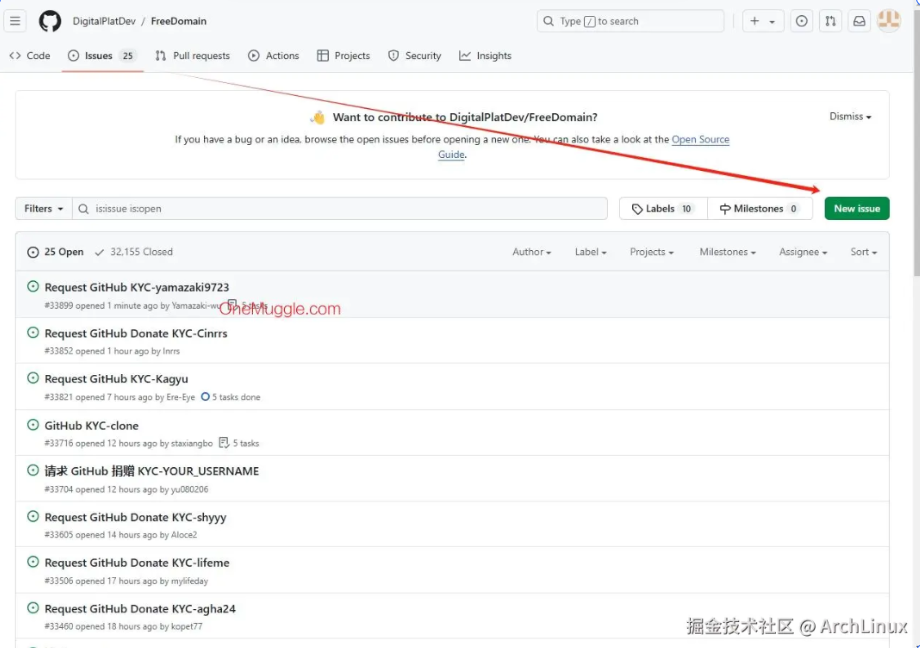Viewport: 920px width, 648px height.
Task: Click the open-issue icon beside KYC-yamazaki9723
Action: point(33,286)
